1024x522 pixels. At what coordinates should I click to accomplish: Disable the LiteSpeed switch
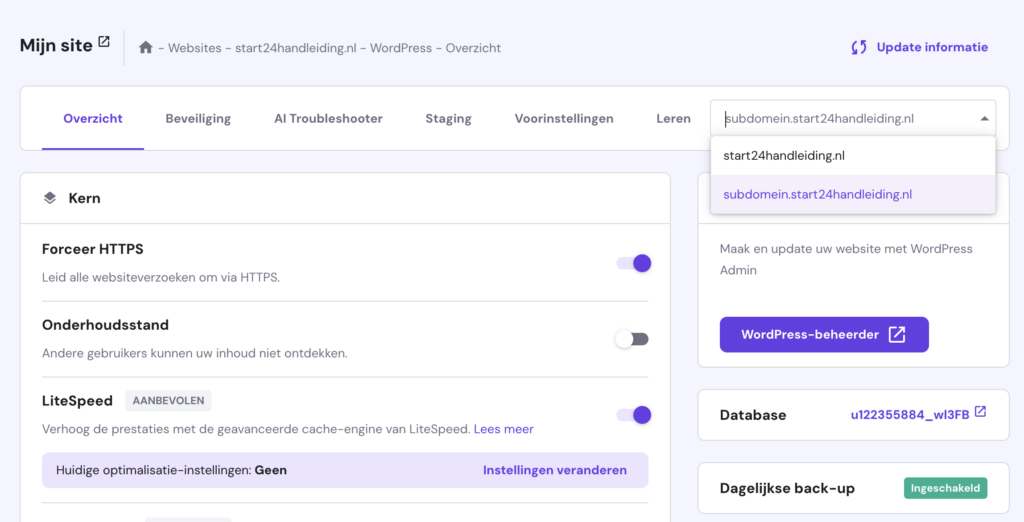click(x=633, y=415)
